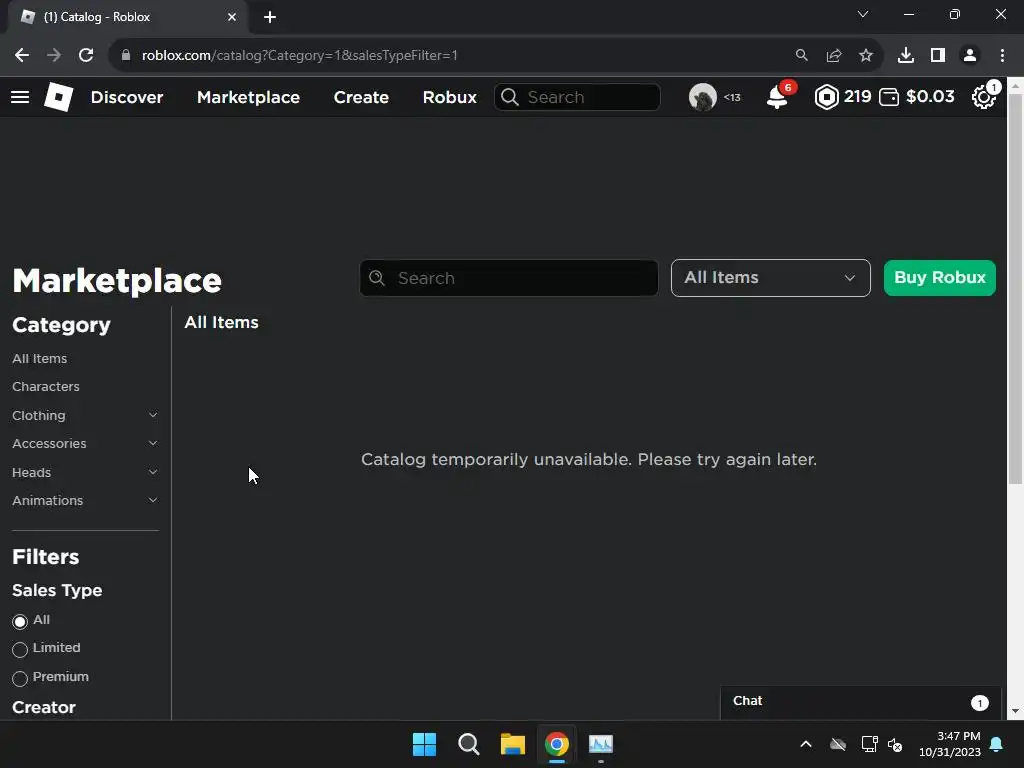Click the scrollbar down arrow
Image resolution: width=1024 pixels, height=768 pixels.
click(x=1015, y=711)
